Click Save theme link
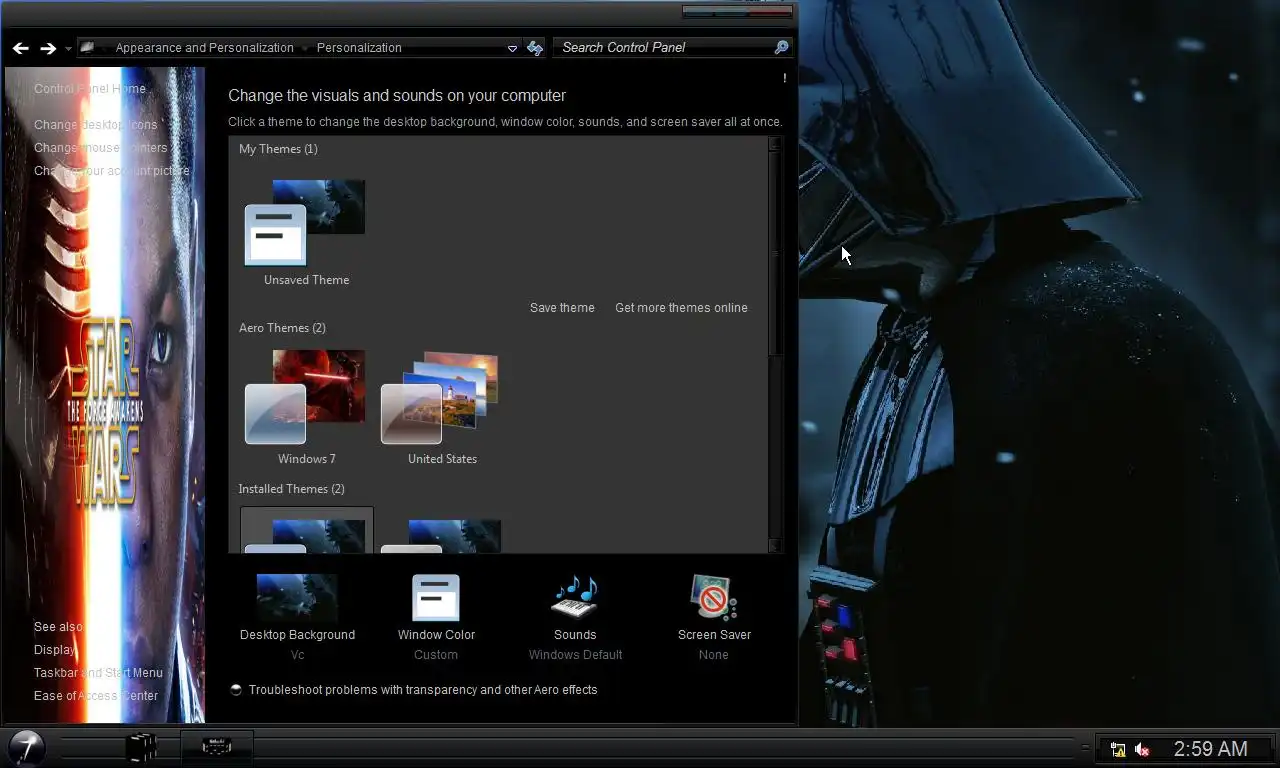 tap(562, 308)
